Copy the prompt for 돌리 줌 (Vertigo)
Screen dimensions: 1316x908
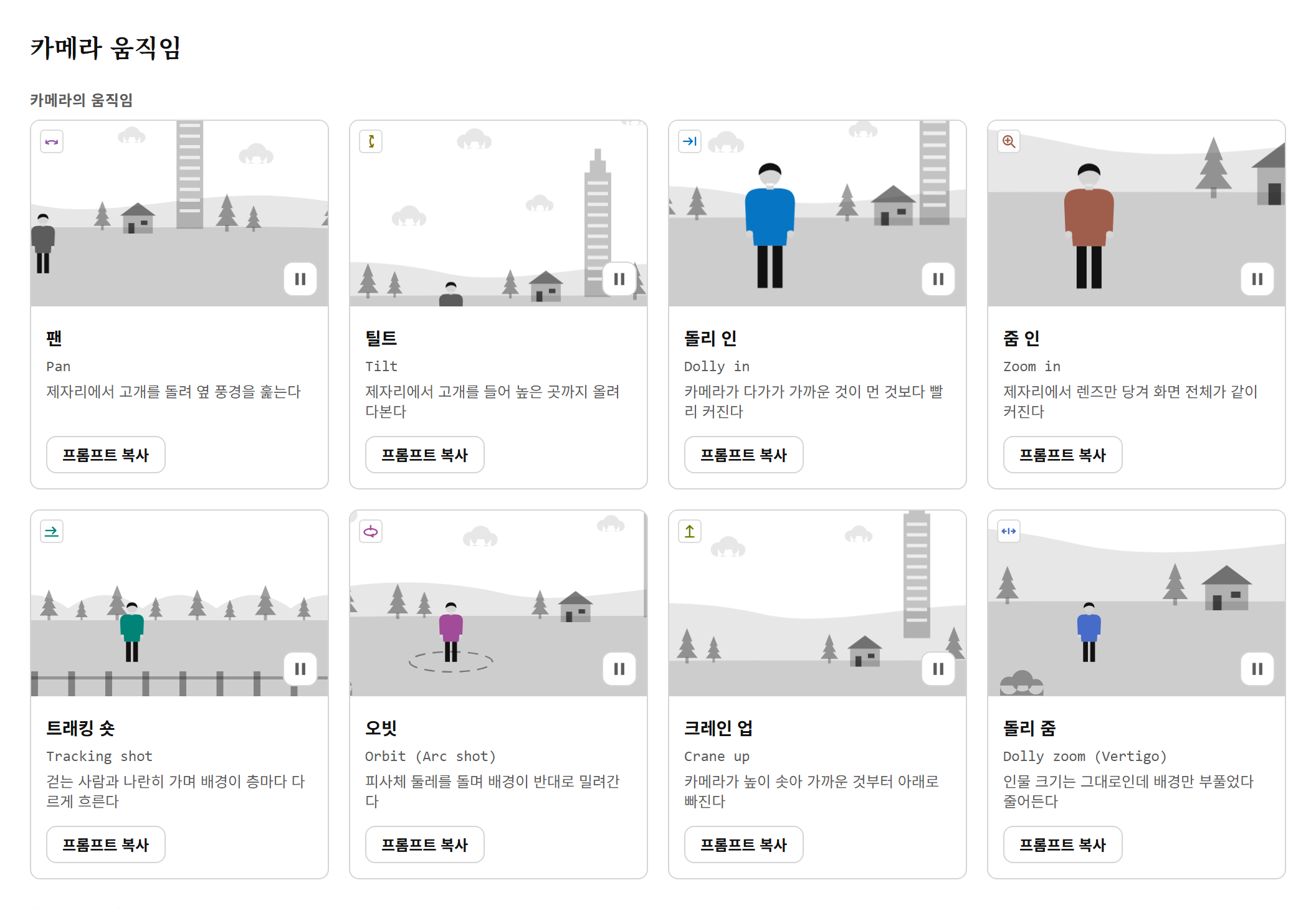point(1063,844)
